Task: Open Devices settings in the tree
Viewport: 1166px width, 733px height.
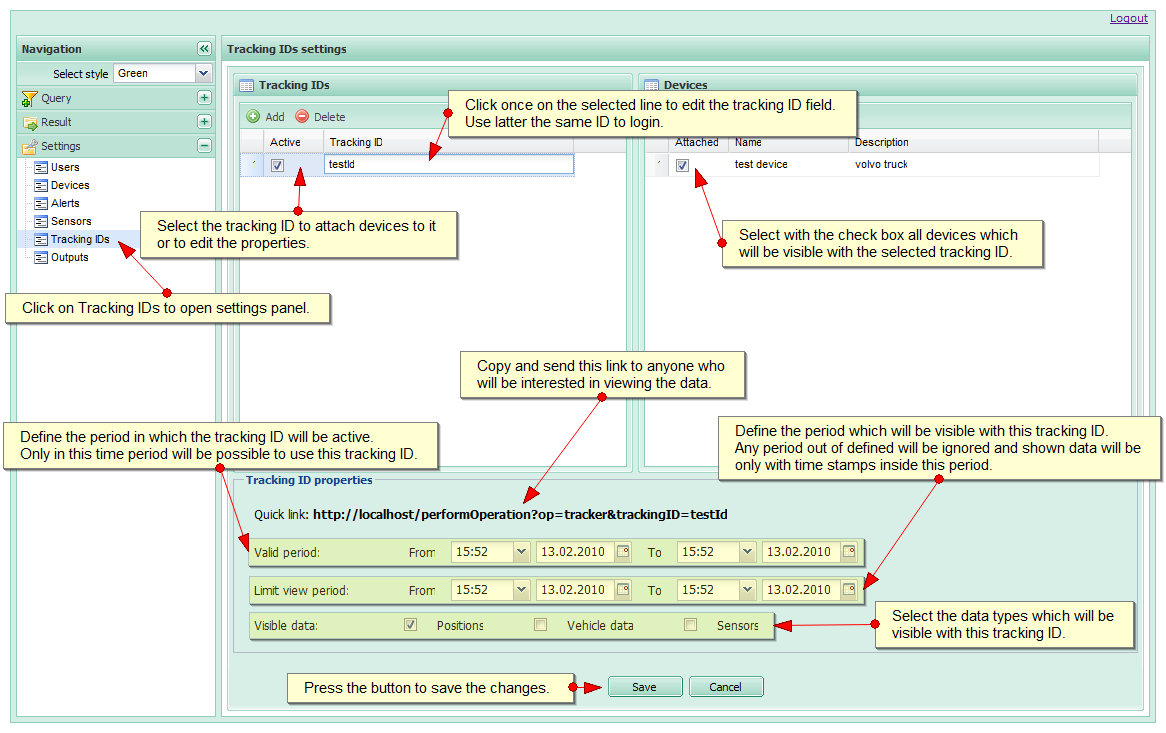Action: coord(70,186)
